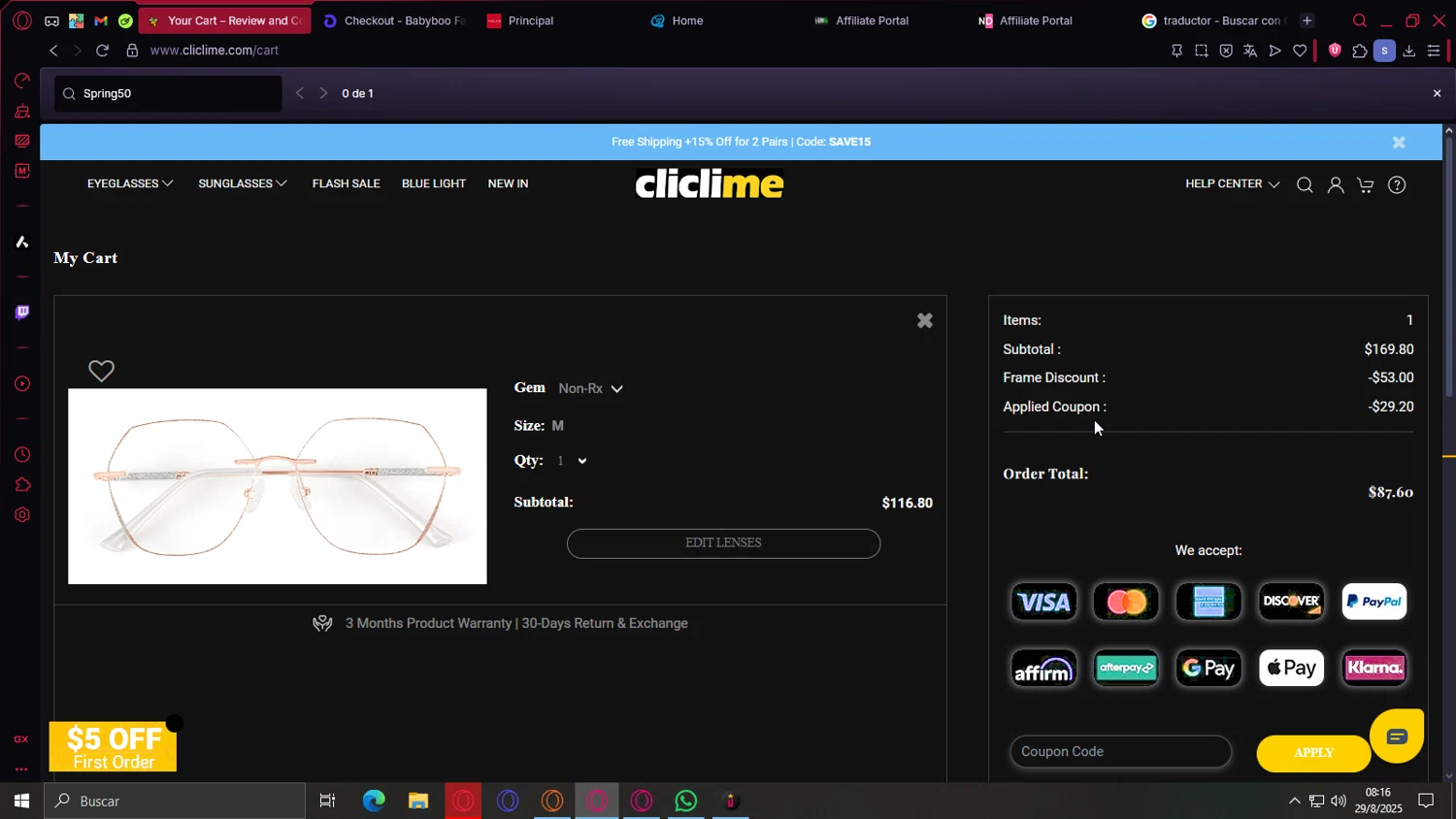Close the find-in-page bar
Screen dimensions: 1456x819
pyautogui.click(x=1438, y=93)
